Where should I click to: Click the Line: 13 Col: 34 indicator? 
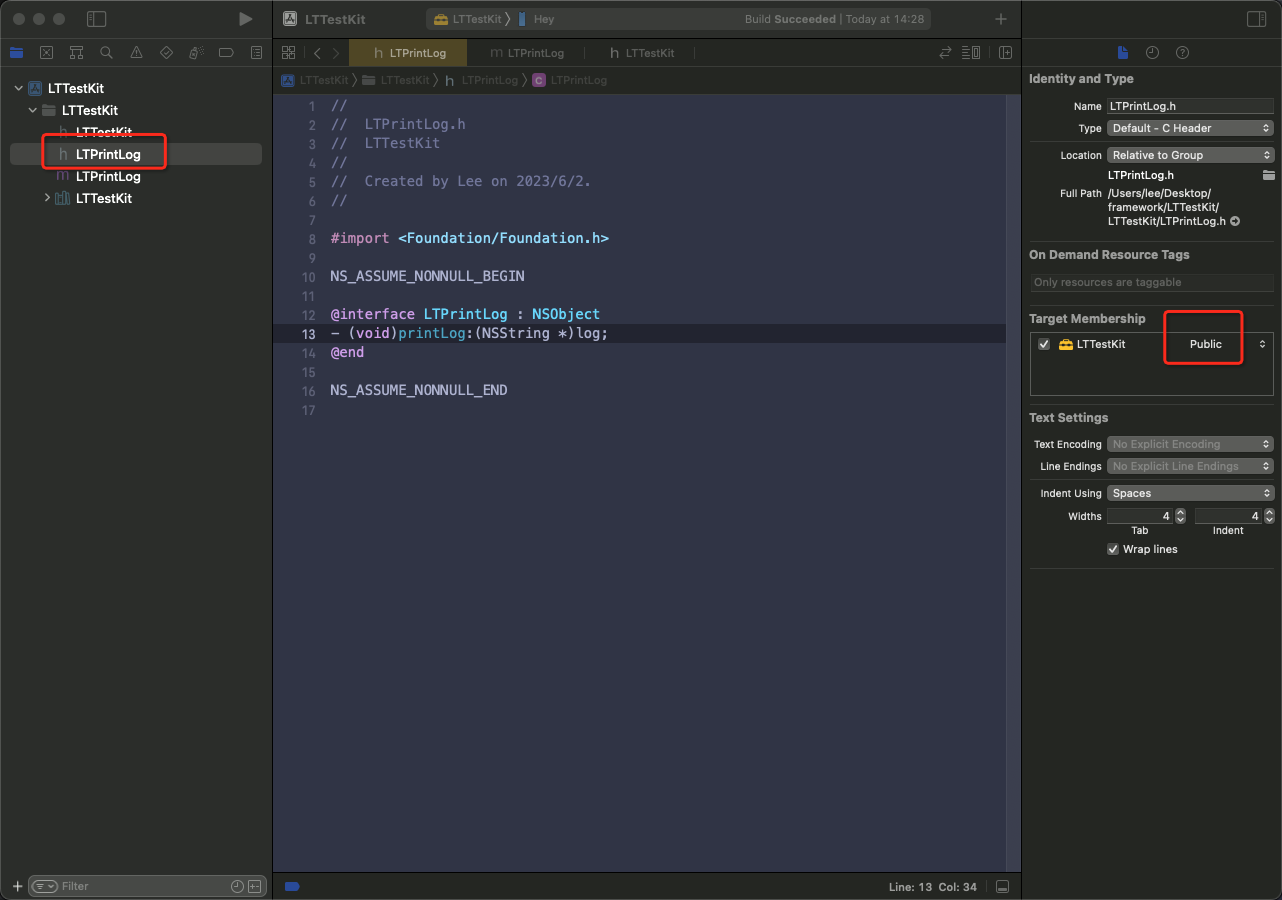[x=932, y=887]
